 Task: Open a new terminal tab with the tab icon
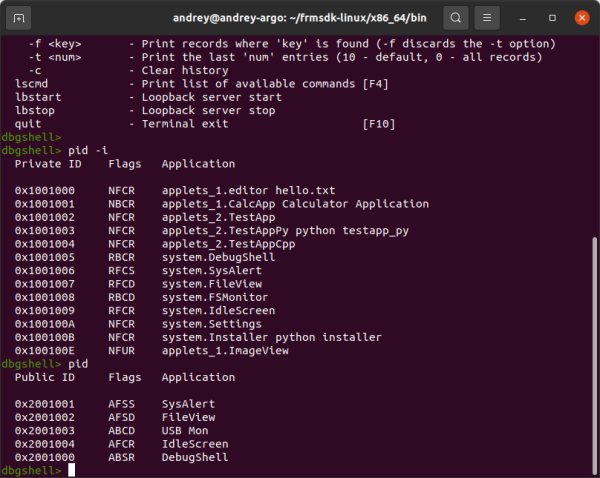pos(18,18)
